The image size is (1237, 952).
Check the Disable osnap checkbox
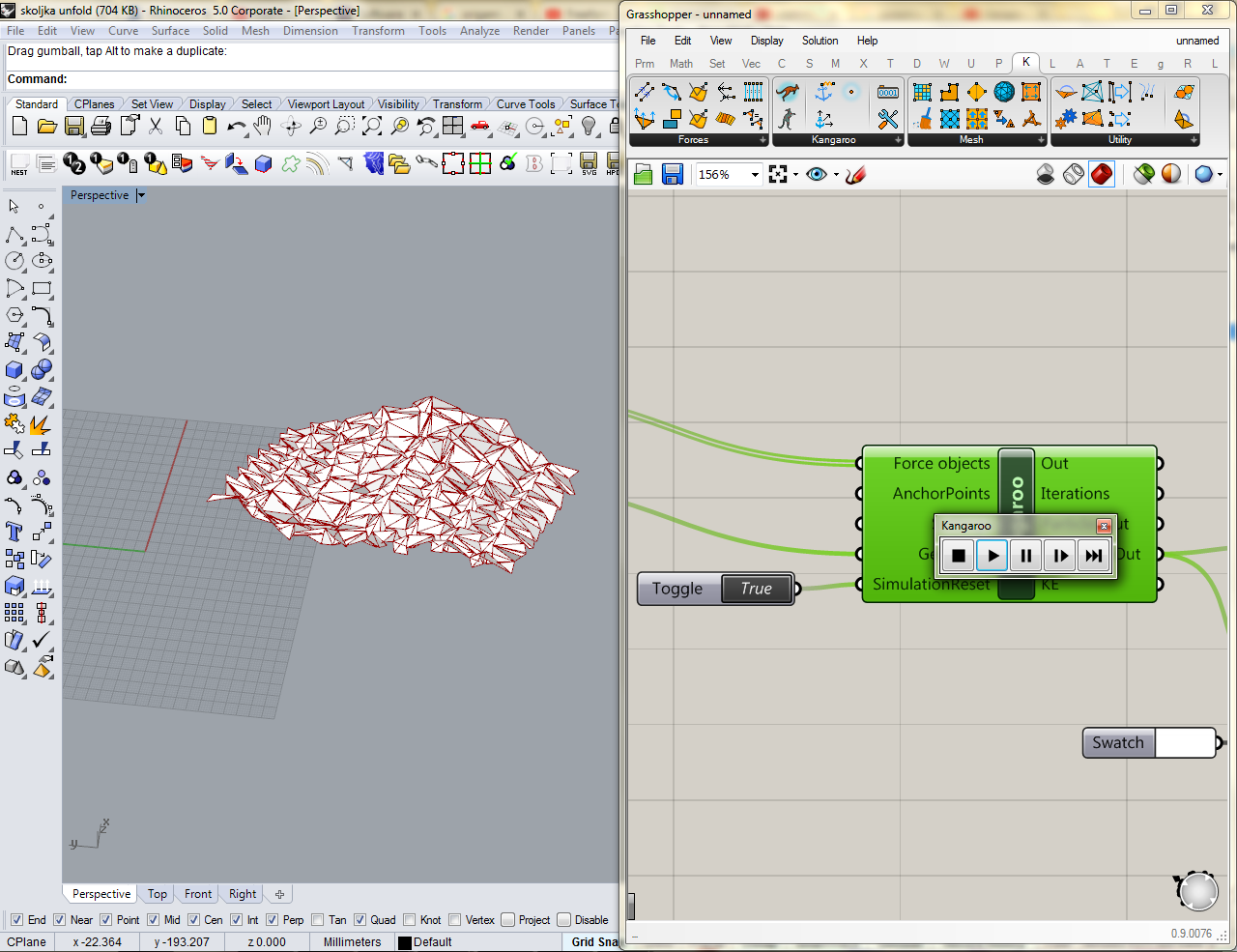563,920
